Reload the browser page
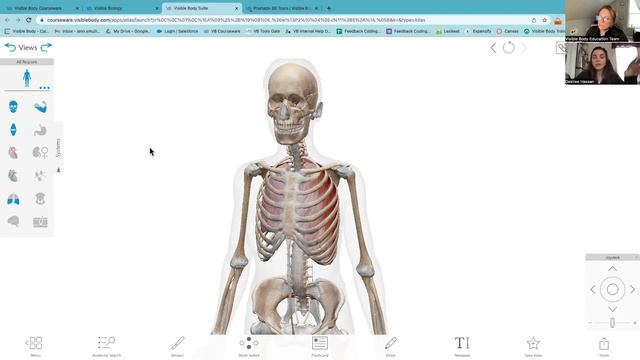640x360 pixels. click(29, 20)
